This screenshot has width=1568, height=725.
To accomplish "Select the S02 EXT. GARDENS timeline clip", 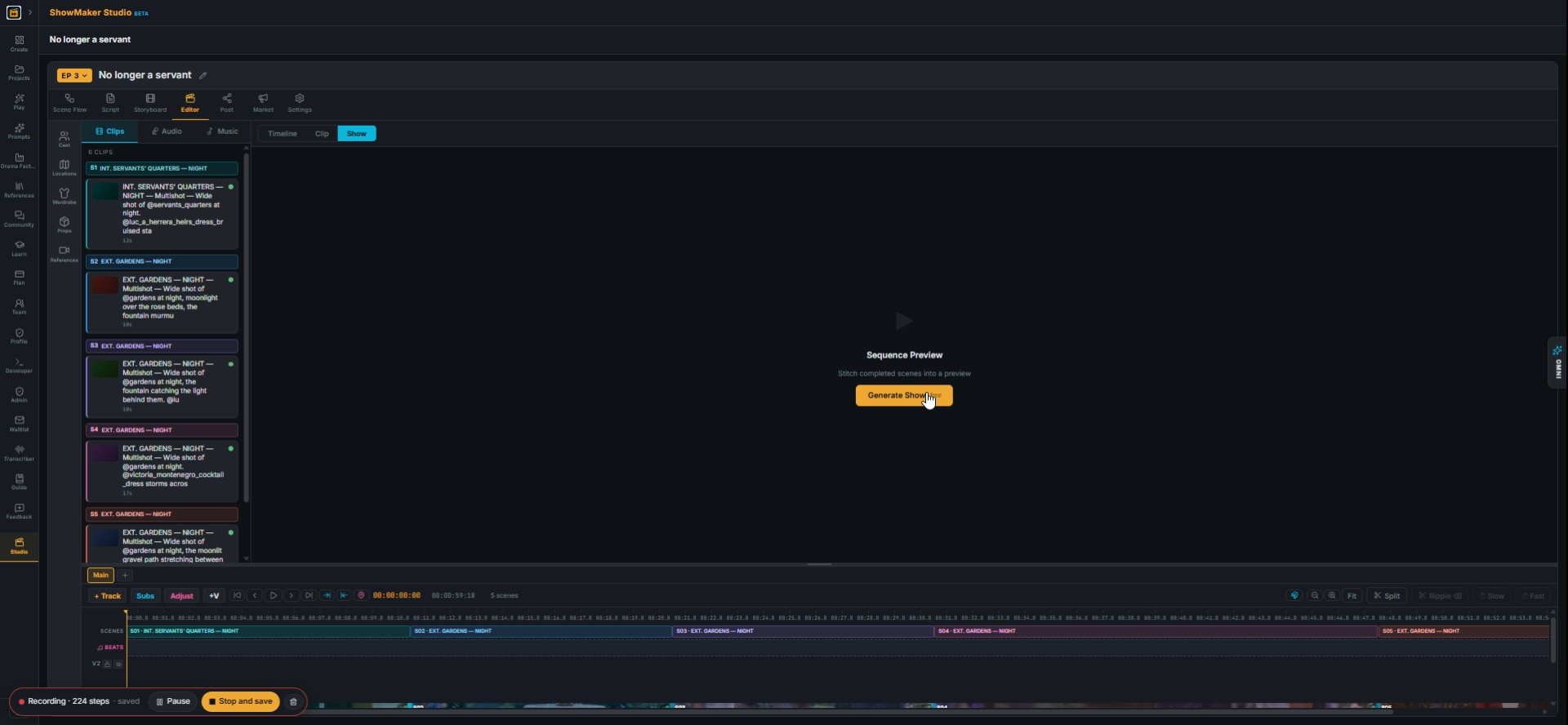I will [541, 631].
